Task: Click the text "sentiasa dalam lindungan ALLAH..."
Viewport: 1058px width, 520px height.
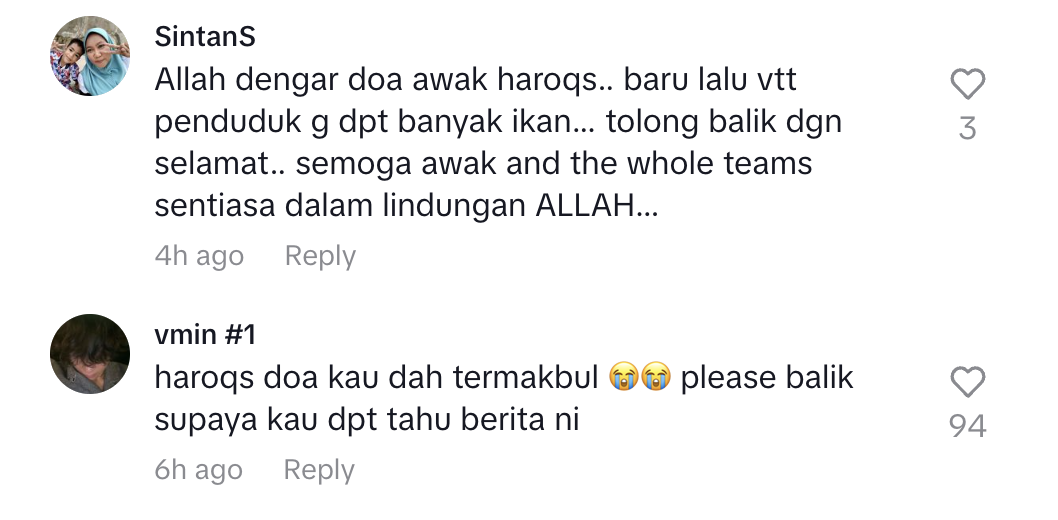Action: (406, 206)
